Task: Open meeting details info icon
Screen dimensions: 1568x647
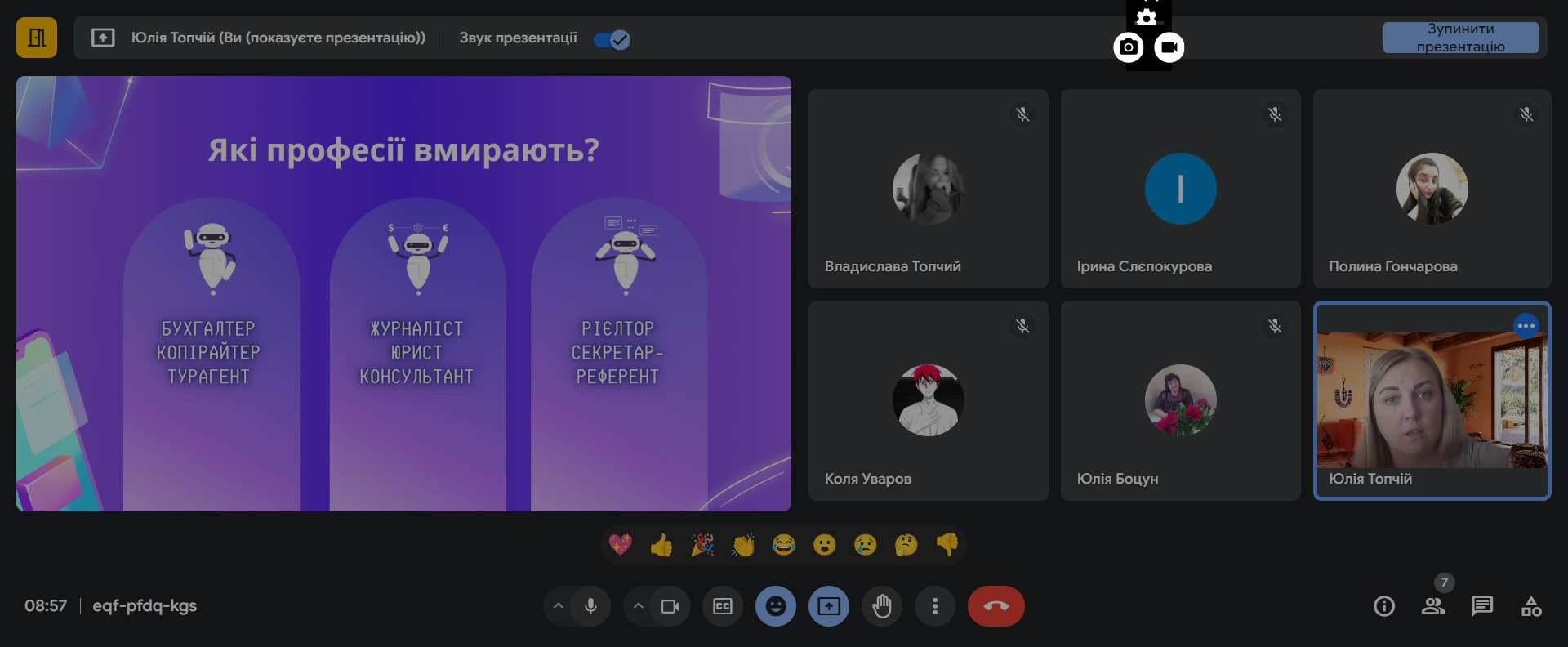Action: click(1383, 606)
